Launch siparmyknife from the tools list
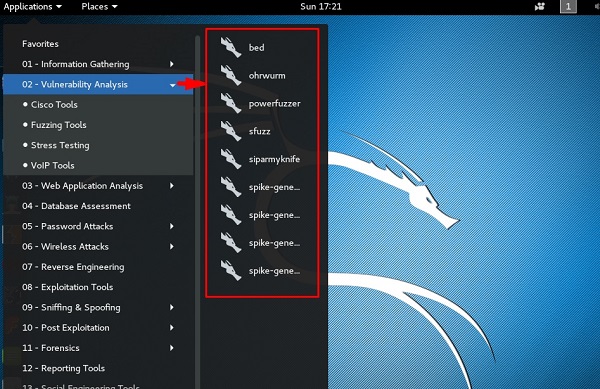The image size is (600, 389). [x=274, y=160]
